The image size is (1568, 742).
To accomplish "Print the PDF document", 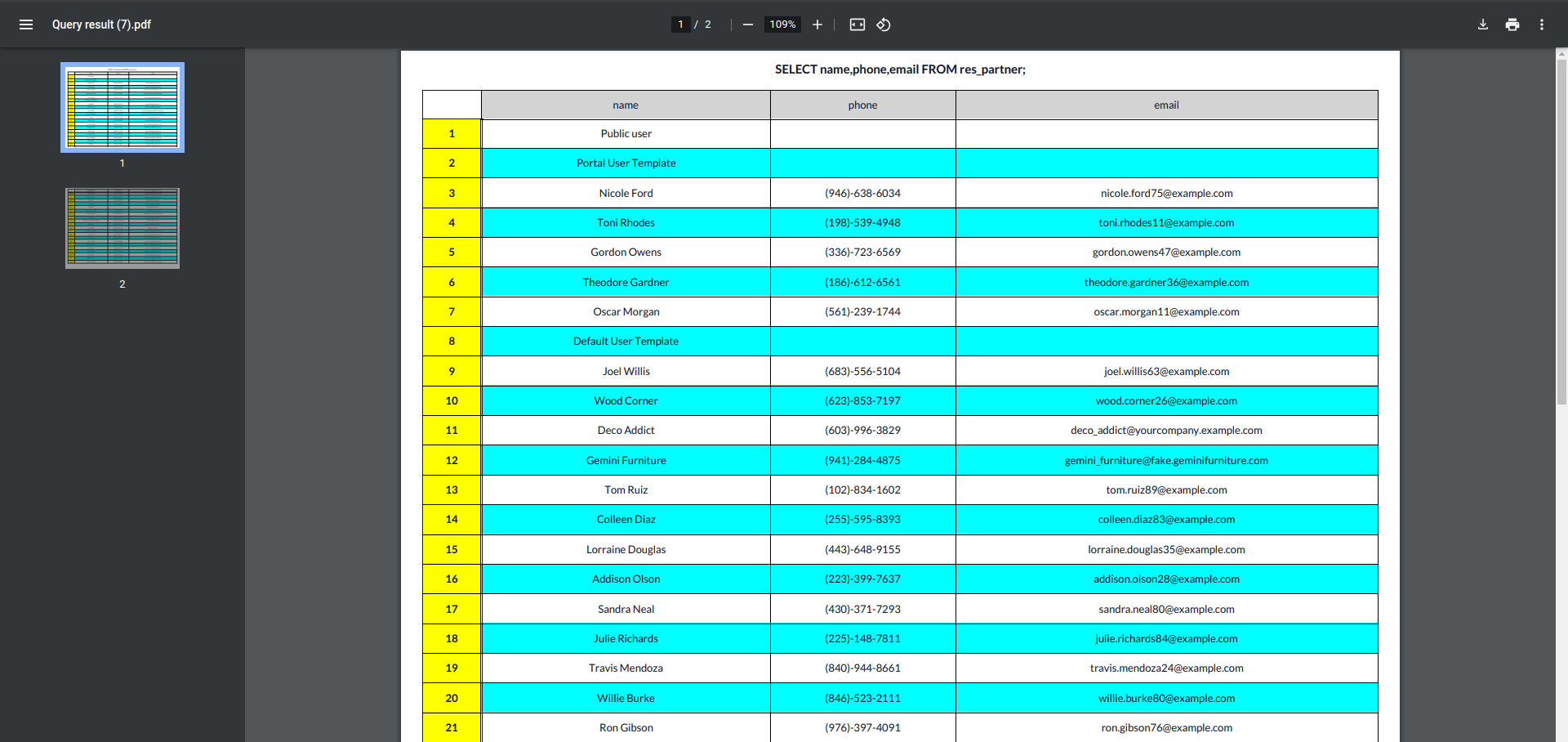I will coord(1512,25).
